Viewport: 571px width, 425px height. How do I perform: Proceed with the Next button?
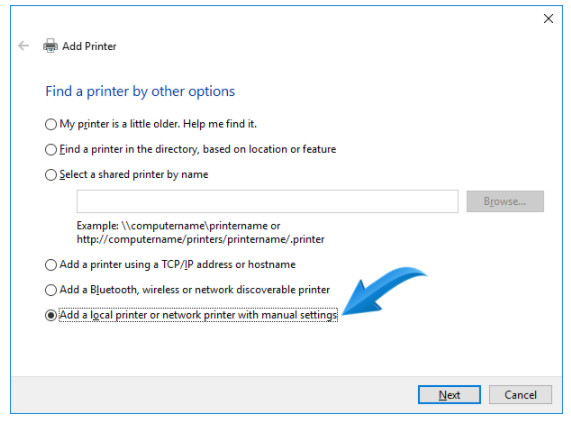tap(449, 395)
